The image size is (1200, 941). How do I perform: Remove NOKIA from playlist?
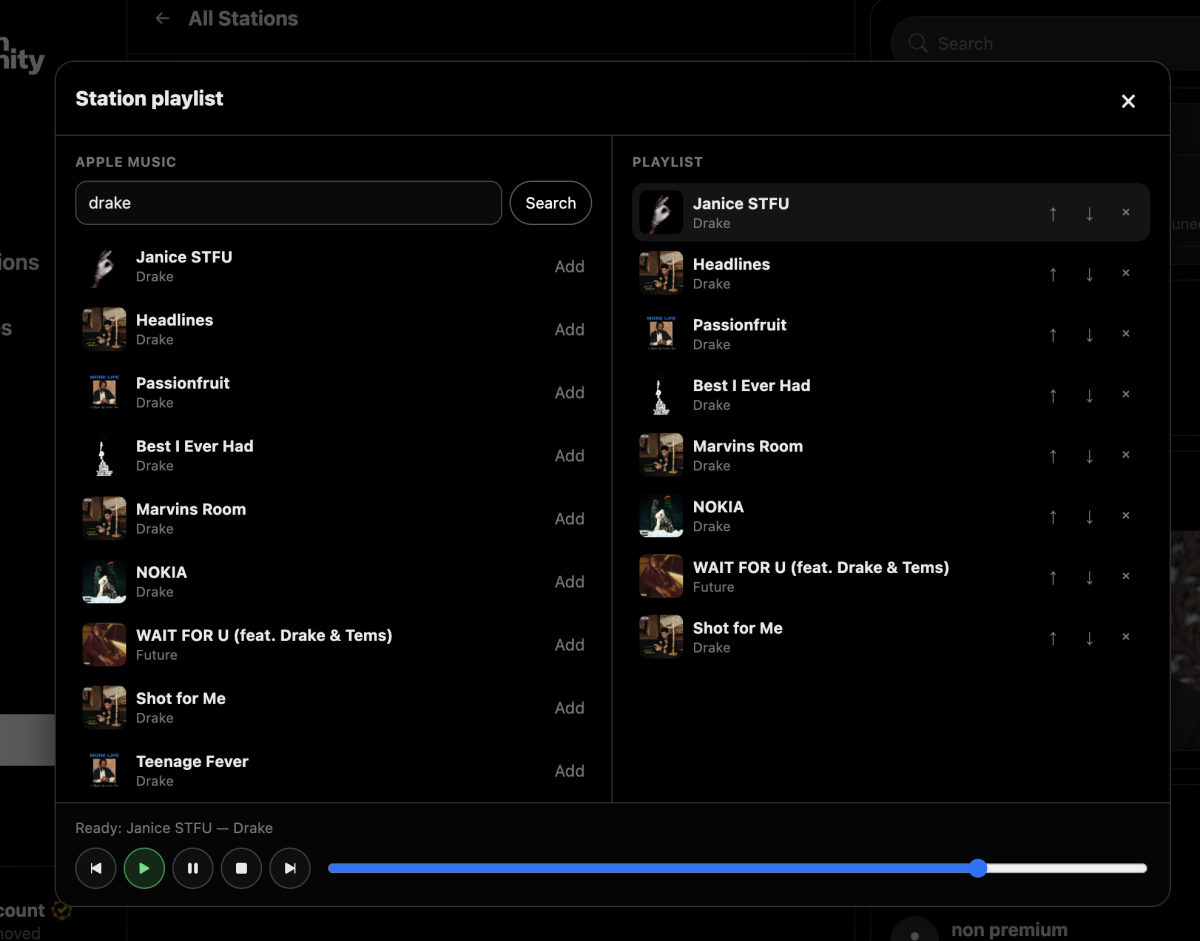1125,516
